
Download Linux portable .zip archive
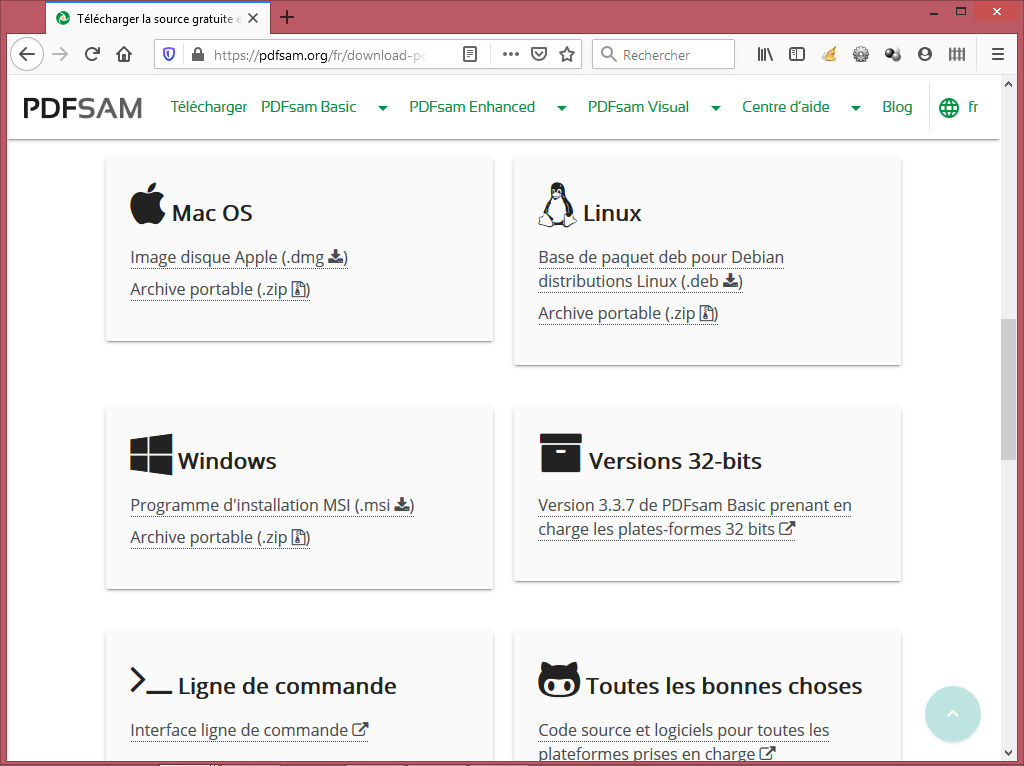[x=628, y=313]
